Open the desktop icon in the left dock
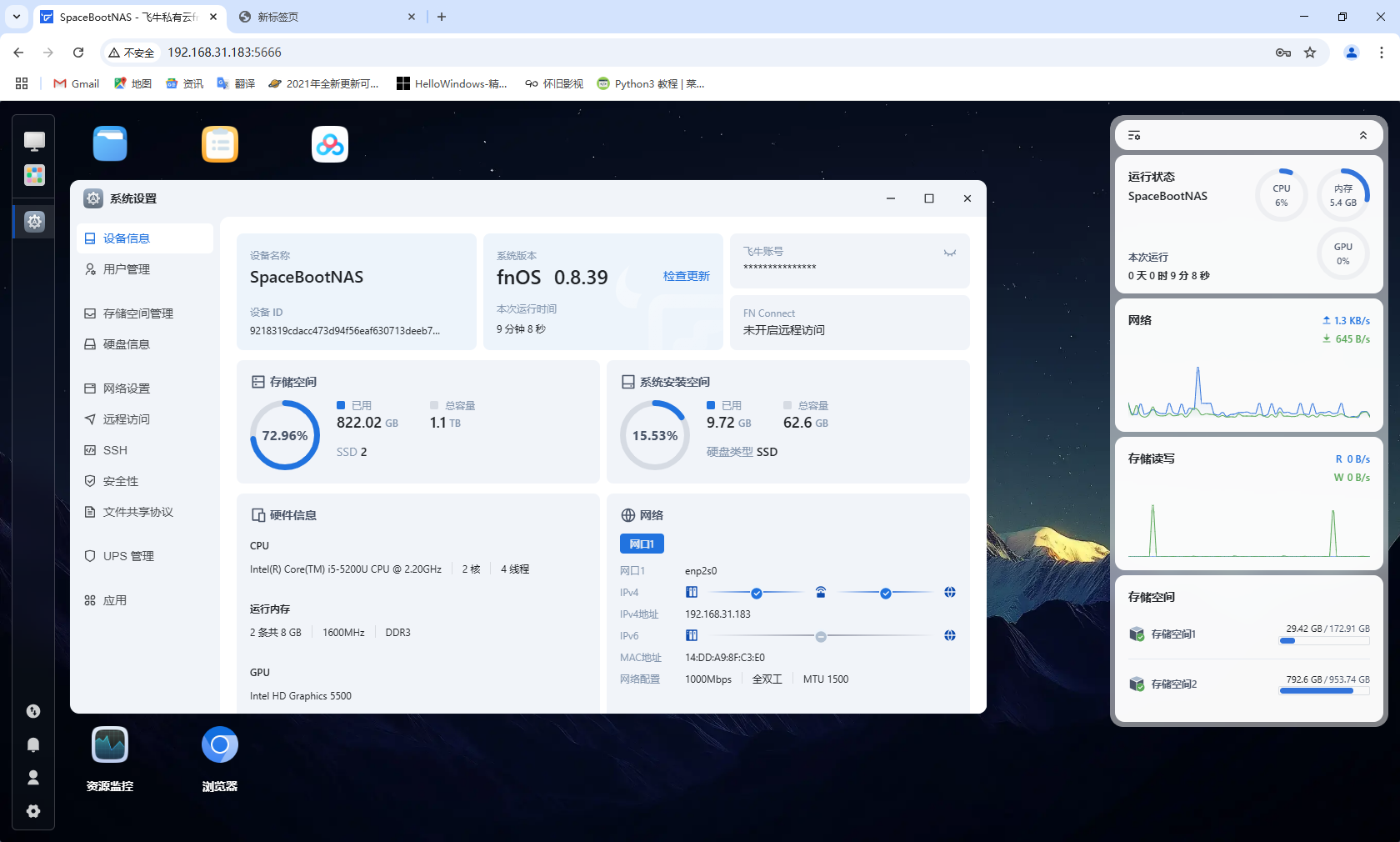The width and height of the screenshot is (1400, 842). [x=34, y=141]
